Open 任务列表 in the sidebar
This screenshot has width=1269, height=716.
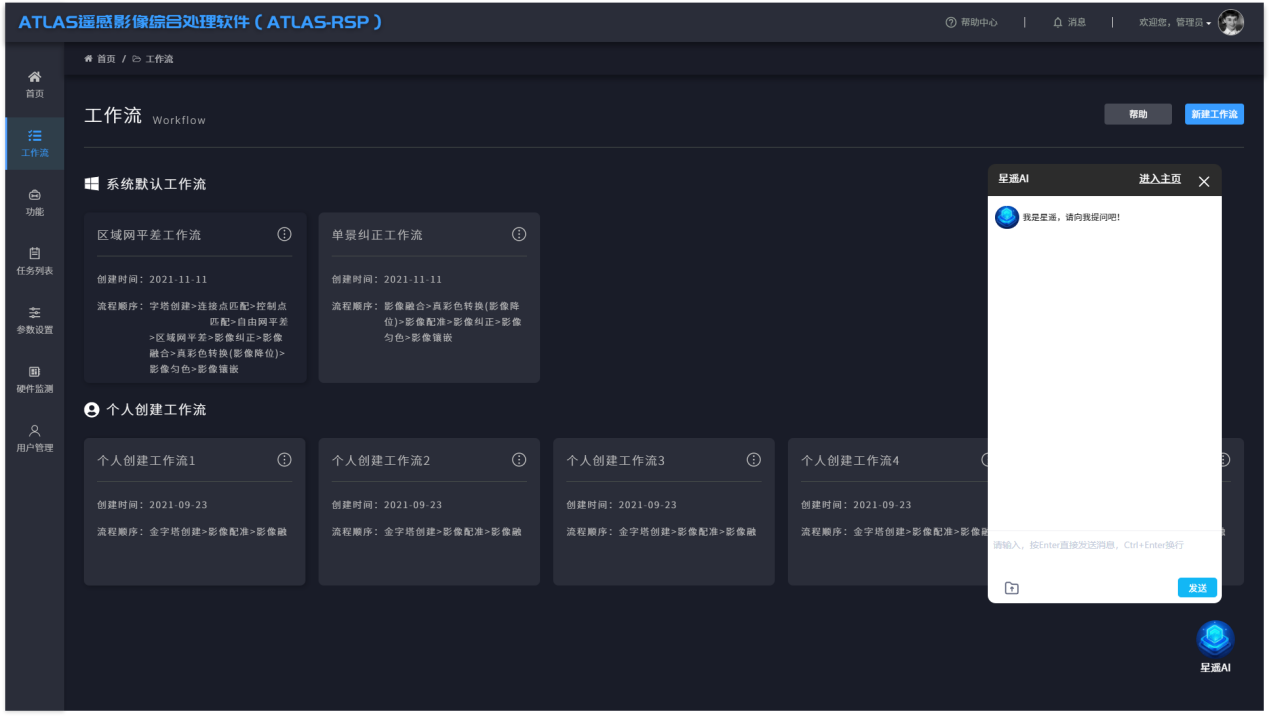(x=34, y=261)
